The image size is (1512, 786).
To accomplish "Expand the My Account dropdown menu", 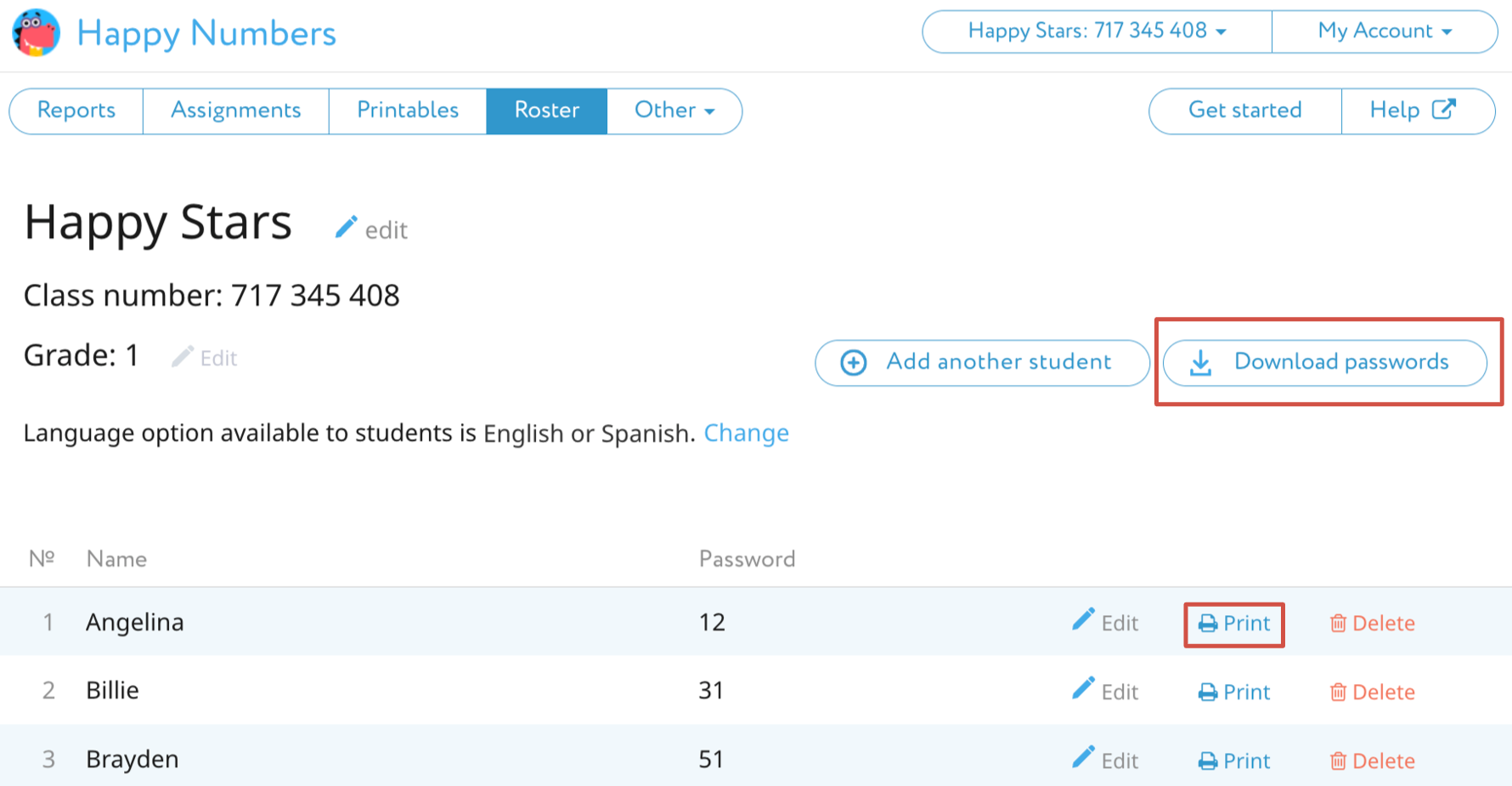I will click(x=1384, y=31).
